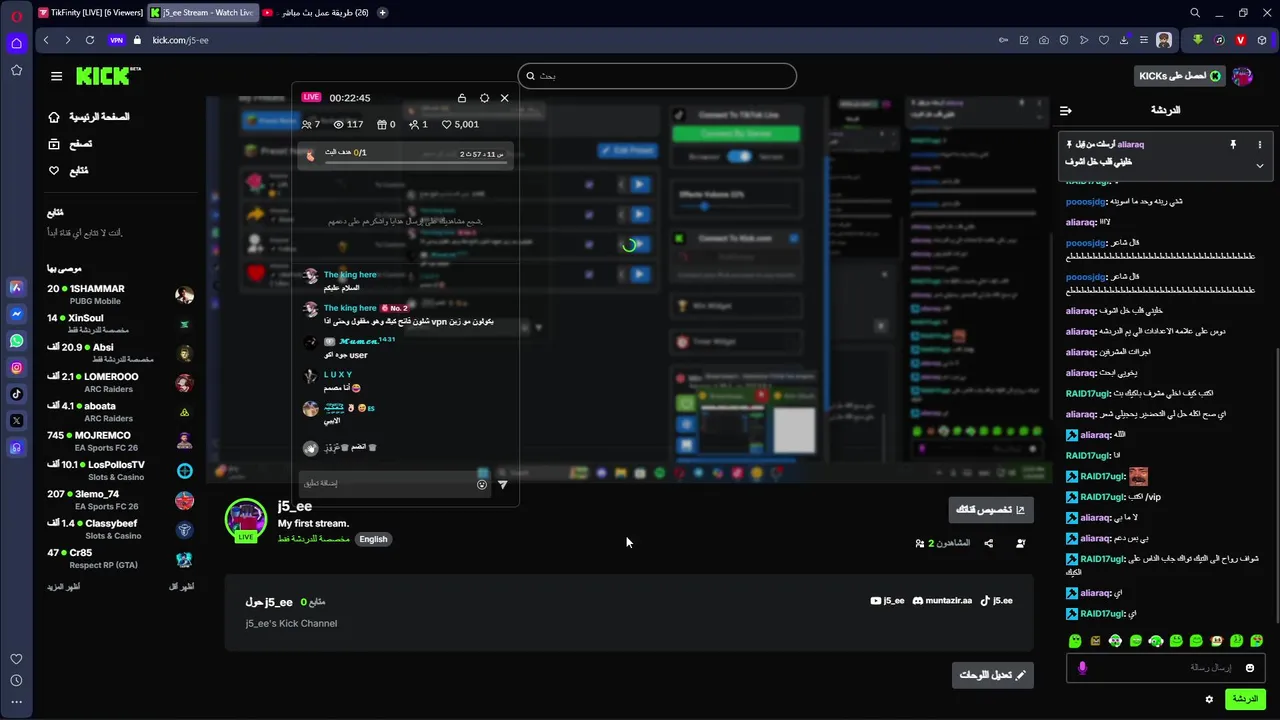Toggle the Opera VPN badge

pyautogui.click(x=116, y=40)
